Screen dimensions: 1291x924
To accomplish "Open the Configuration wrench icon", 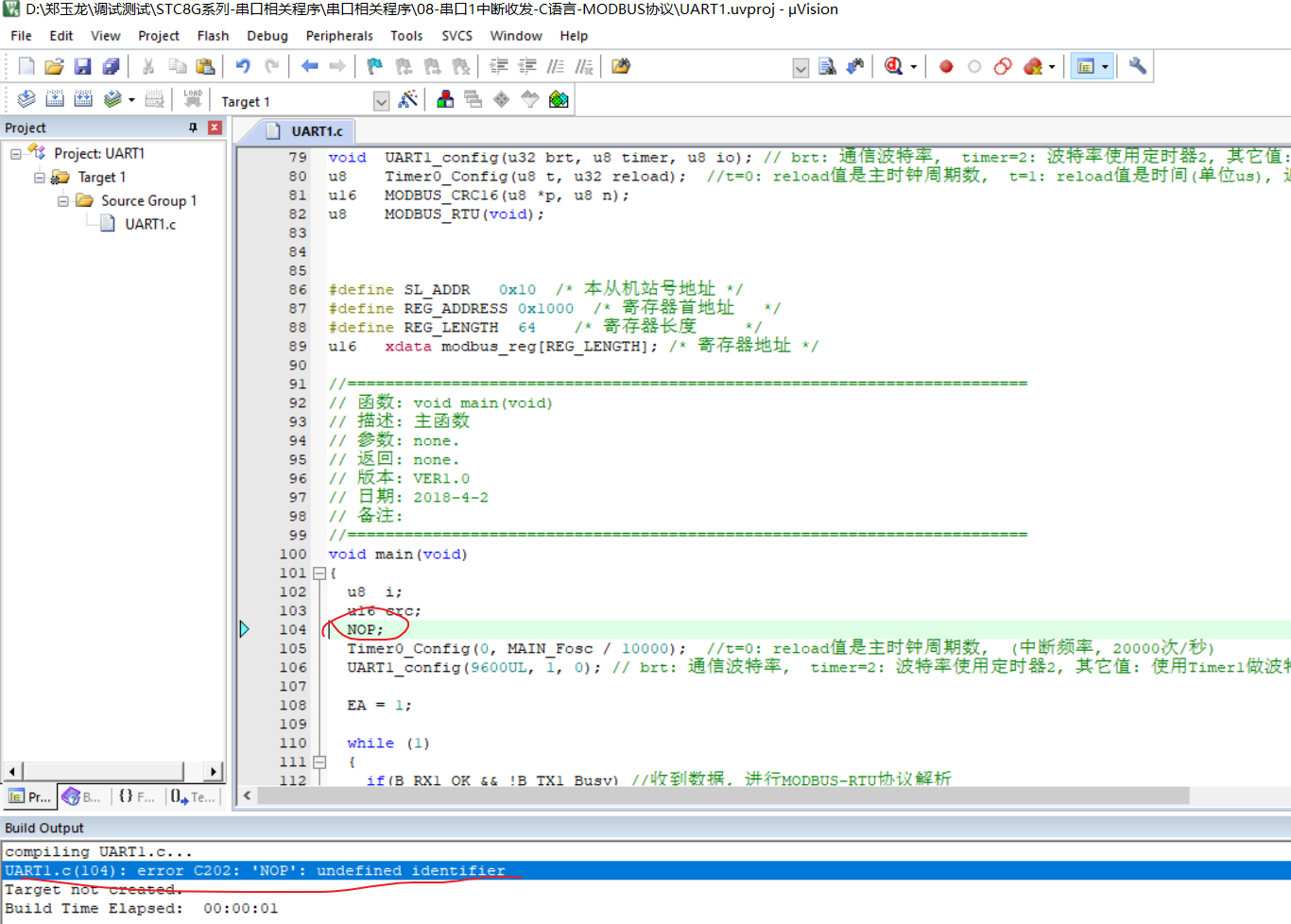I will [x=1138, y=66].
